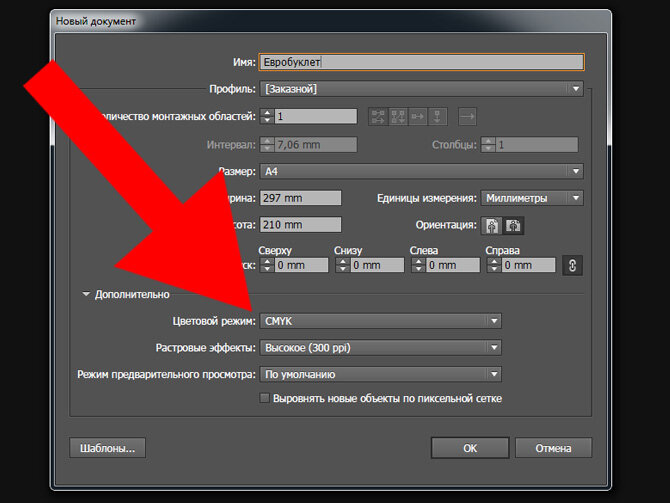Enable align new objects to pixel grid checkbox
The width and height of the screenshot is (670, 503).
coord(264,398)
